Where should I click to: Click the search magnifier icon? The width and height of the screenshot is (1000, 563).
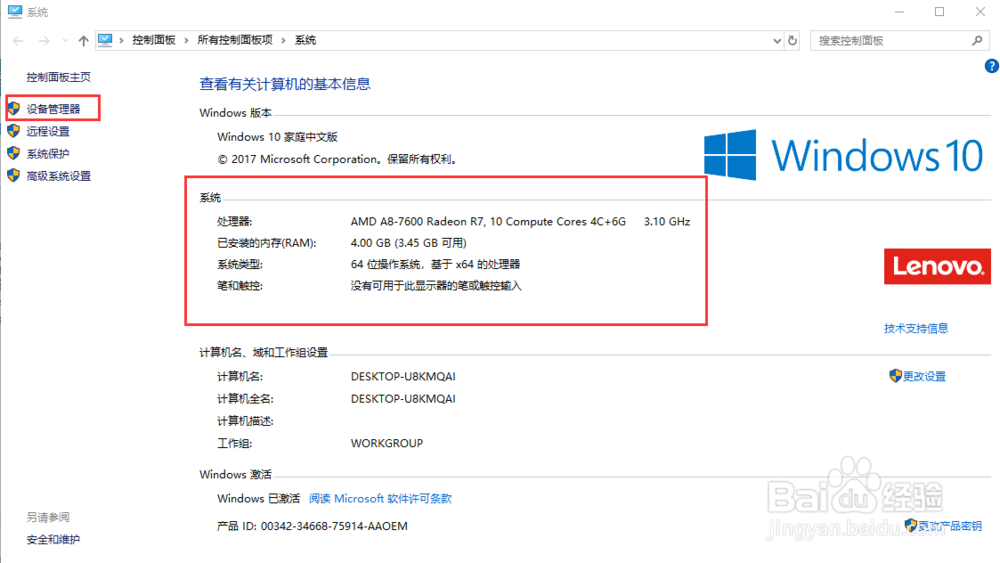tap(977, 41)
